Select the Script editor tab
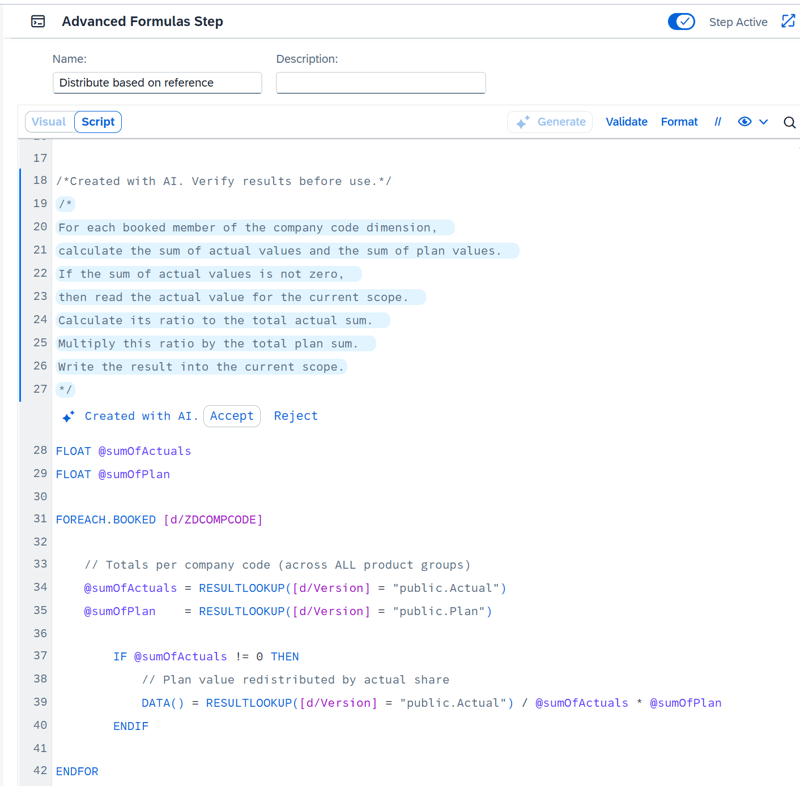The height and width of the screenshot is (786, 800). (x=98, y=122)
